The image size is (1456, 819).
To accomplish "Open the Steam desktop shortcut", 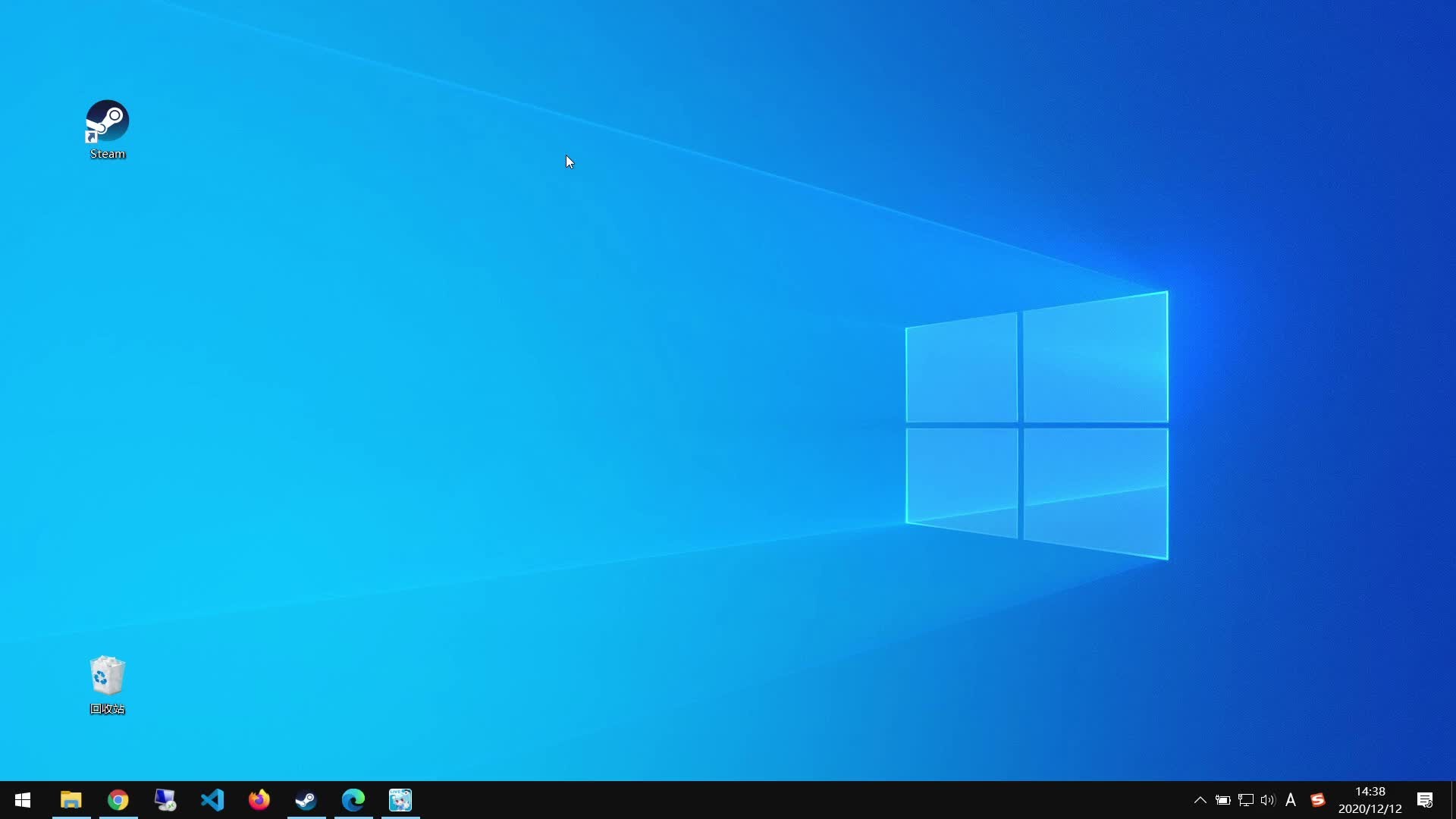I will (107, 121).
